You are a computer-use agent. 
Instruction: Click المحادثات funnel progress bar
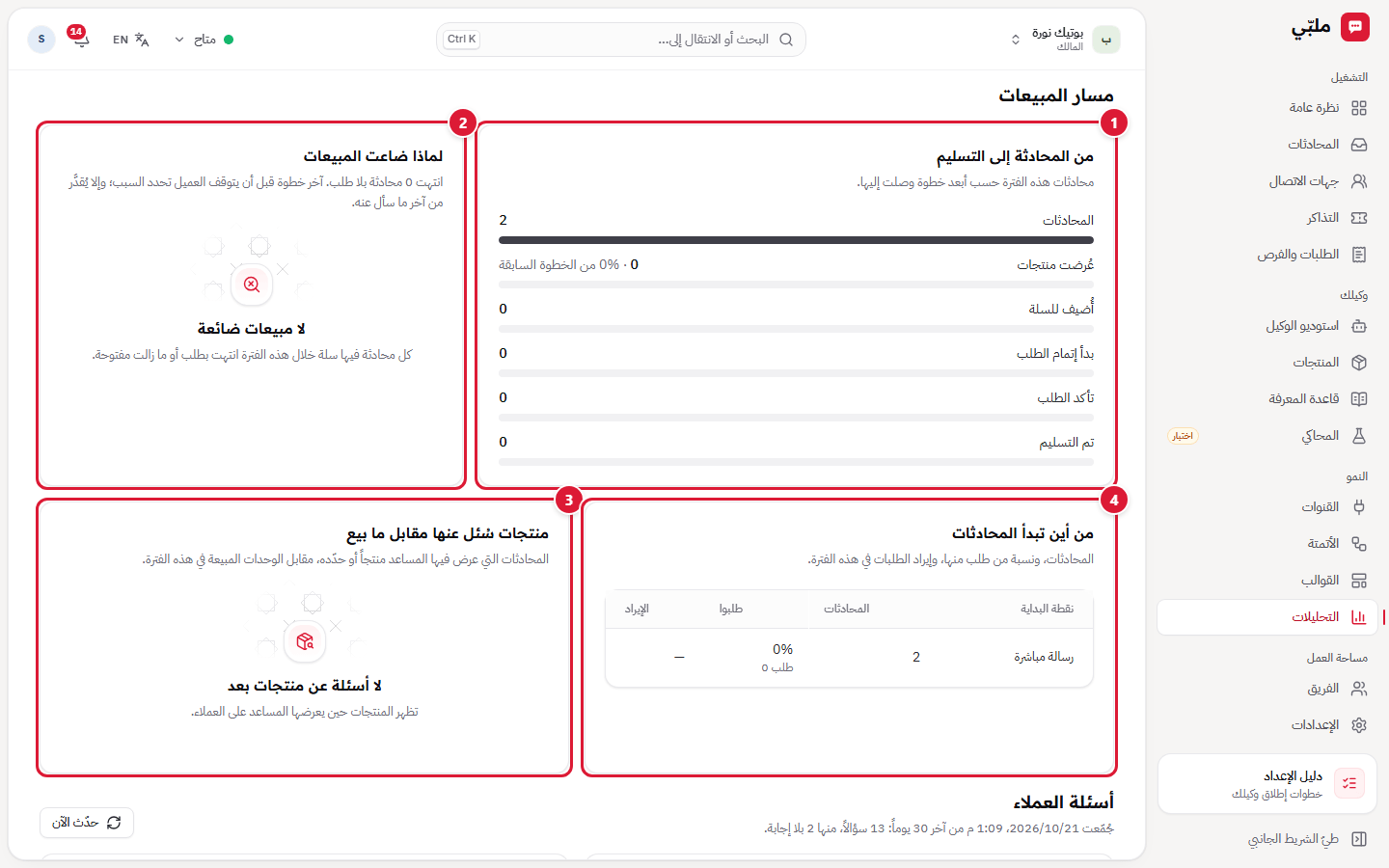(x=796, y=240)
